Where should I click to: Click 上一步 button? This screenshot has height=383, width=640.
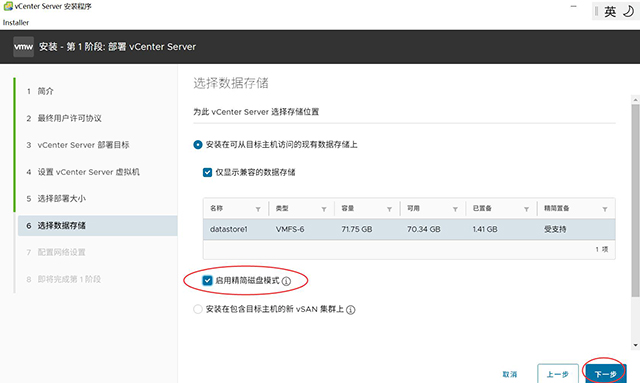point(558,374)
